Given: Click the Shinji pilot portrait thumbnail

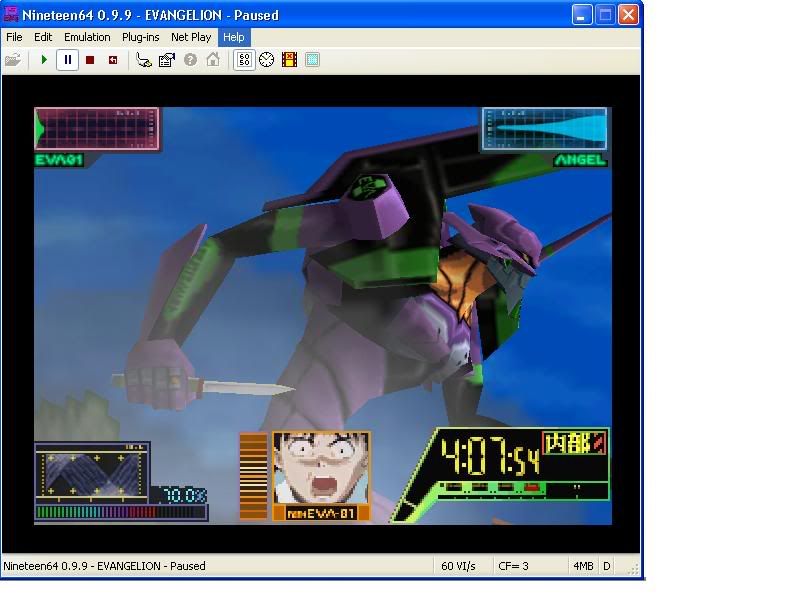Looking at the screenshot, I should (x=321, y=468).
